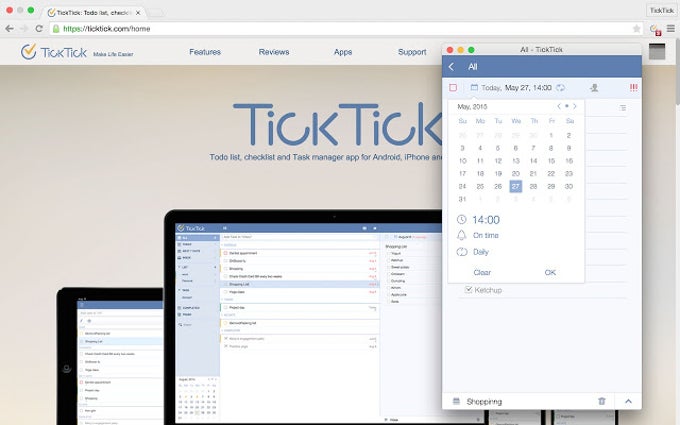Click the All title in popup header
Image resolution: width=680 pixels, height=425 pixels.
coord(473,67)
